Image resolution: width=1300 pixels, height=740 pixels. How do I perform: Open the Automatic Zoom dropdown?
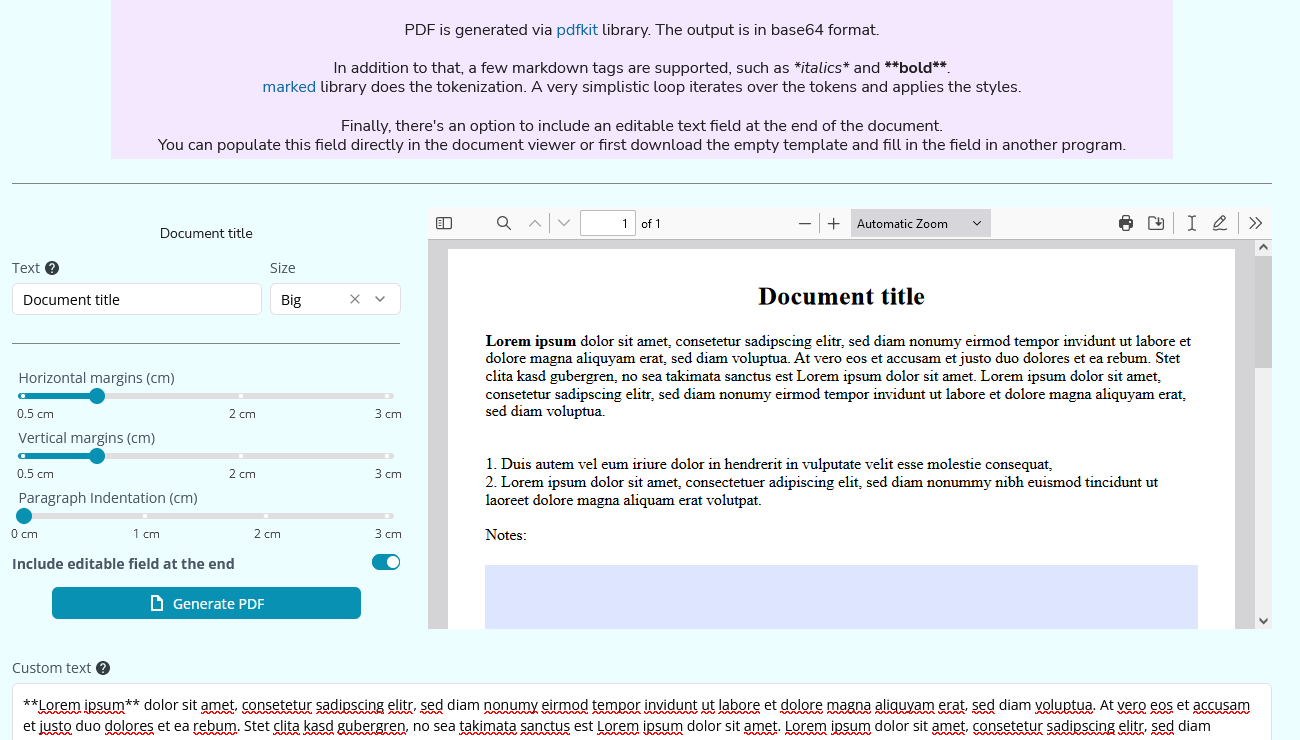tap(920, 223)
